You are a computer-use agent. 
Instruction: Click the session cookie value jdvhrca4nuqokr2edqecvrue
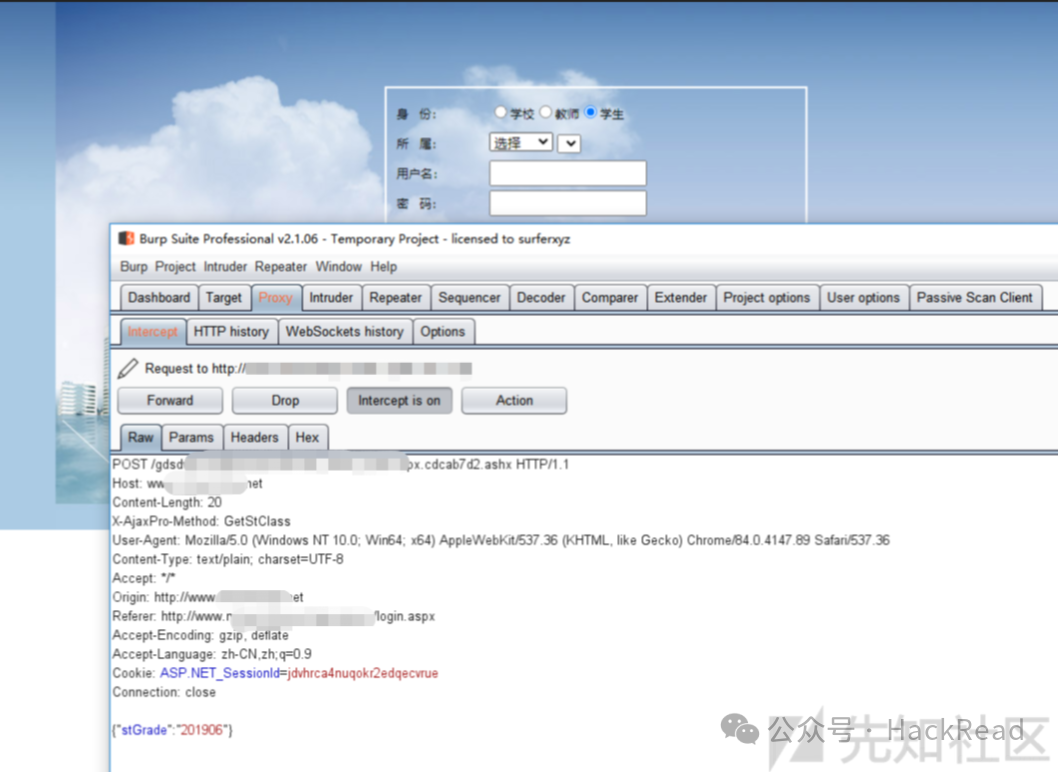coord(362,673)
